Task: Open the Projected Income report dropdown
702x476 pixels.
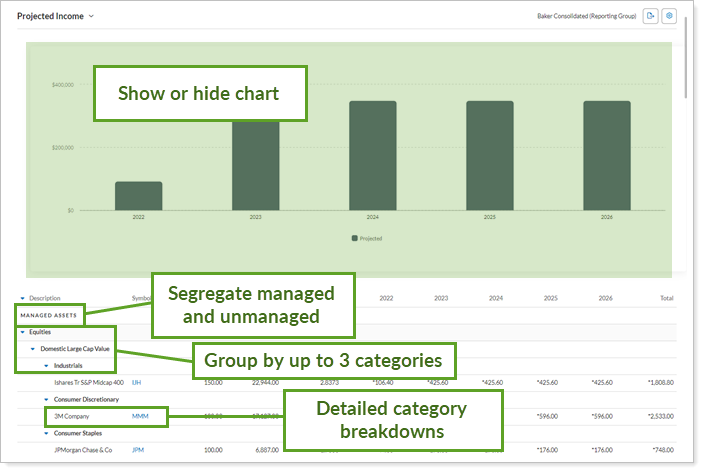Action: point(91,17)
